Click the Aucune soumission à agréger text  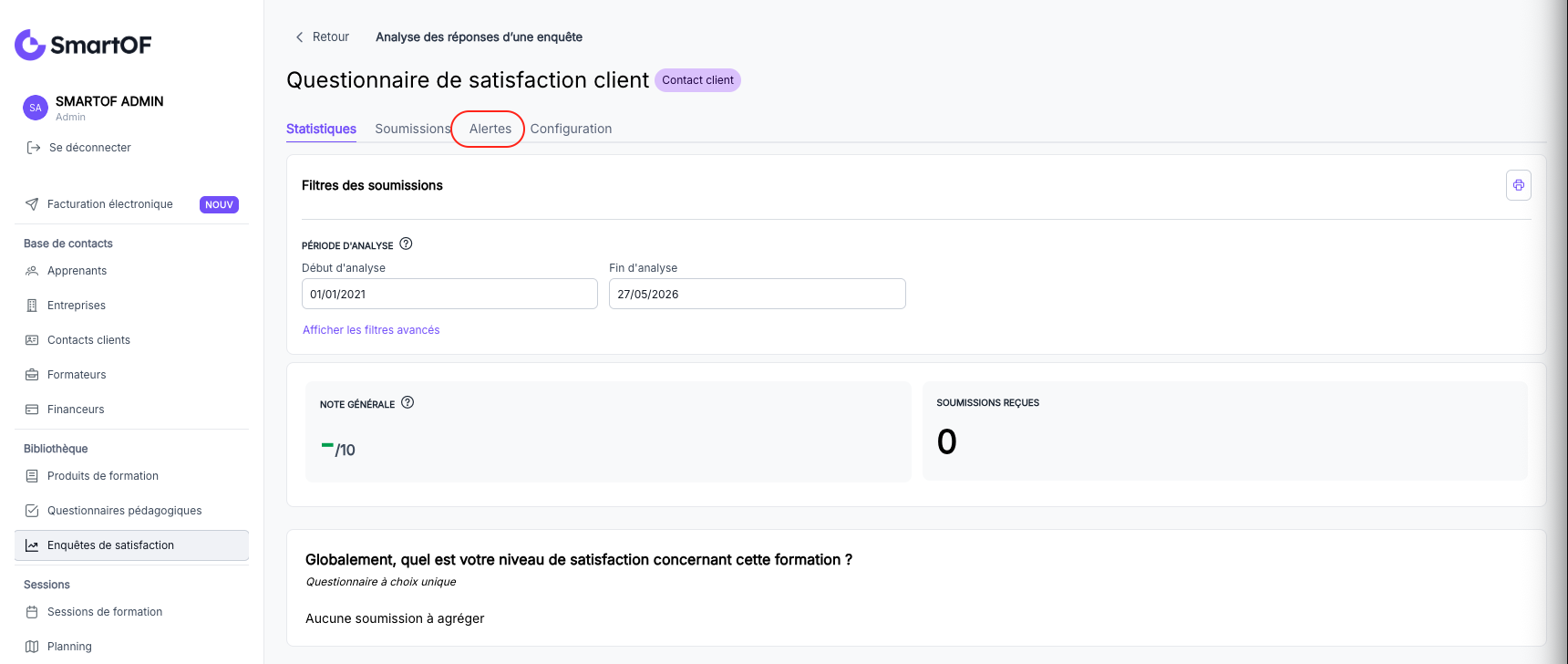pos(395,618)
